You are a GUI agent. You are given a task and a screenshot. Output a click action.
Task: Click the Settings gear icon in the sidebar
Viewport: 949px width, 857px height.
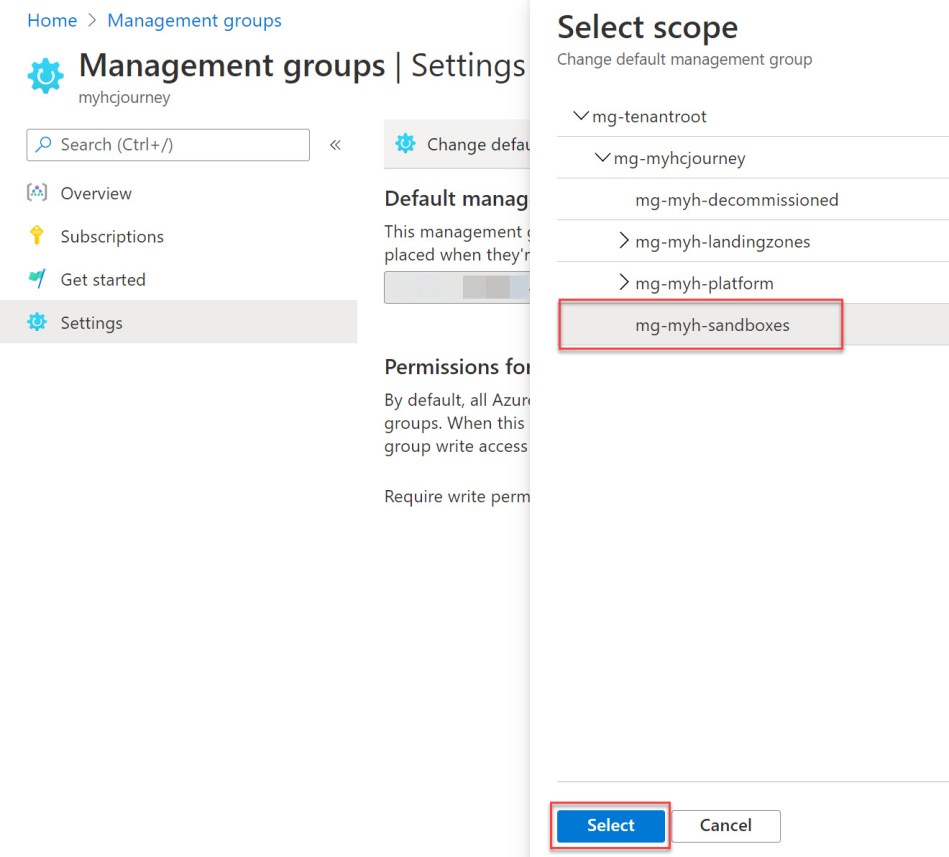tap(38, 322)
